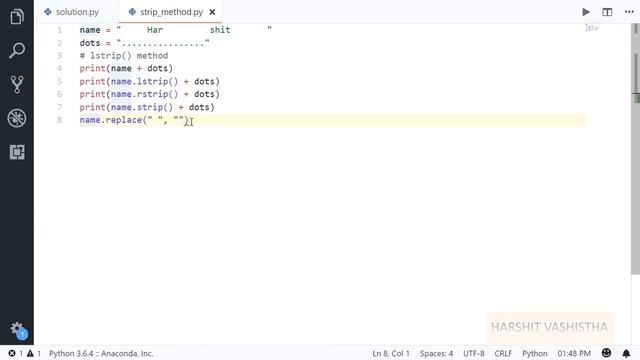The image size is (640, 360).
Task: Click 'name.replace' on line 8
Action: (111, 120)
